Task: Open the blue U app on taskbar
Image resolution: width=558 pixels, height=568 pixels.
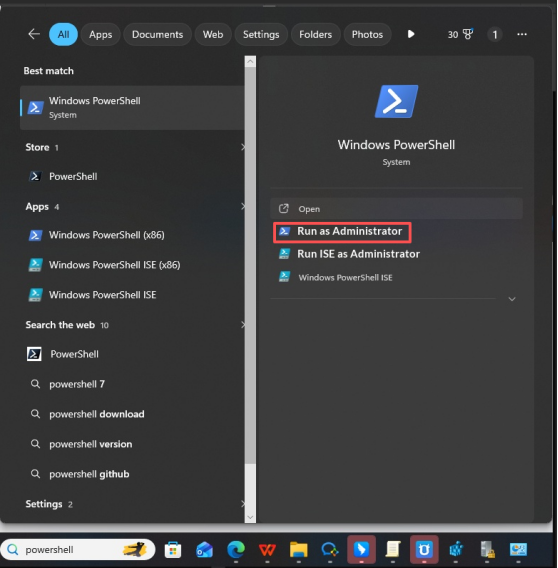Action: 424,550
